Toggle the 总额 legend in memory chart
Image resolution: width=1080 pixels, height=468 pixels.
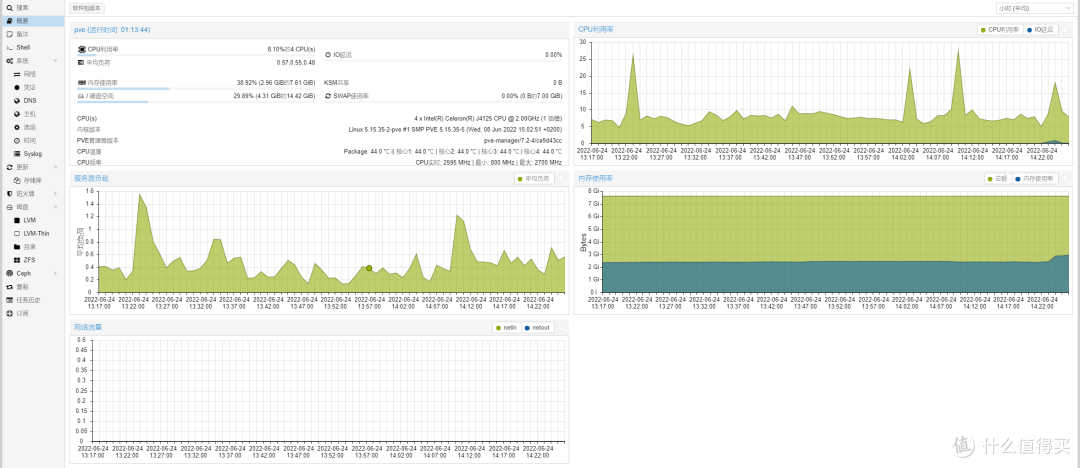(997, 179)
